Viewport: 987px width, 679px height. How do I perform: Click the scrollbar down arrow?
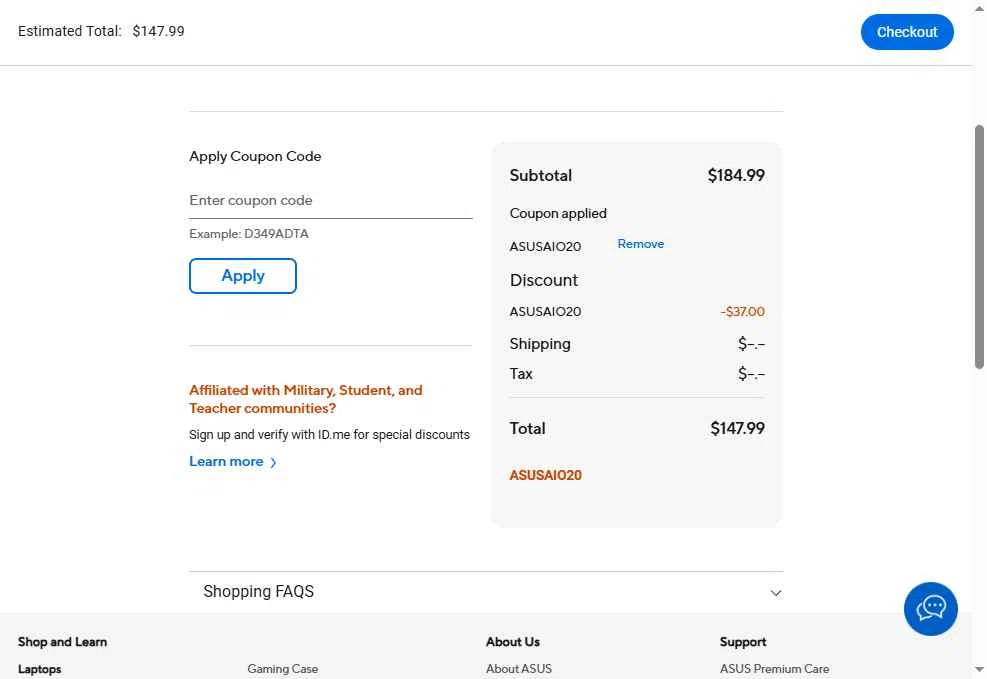pyautogui.click(x=979, y=671)
